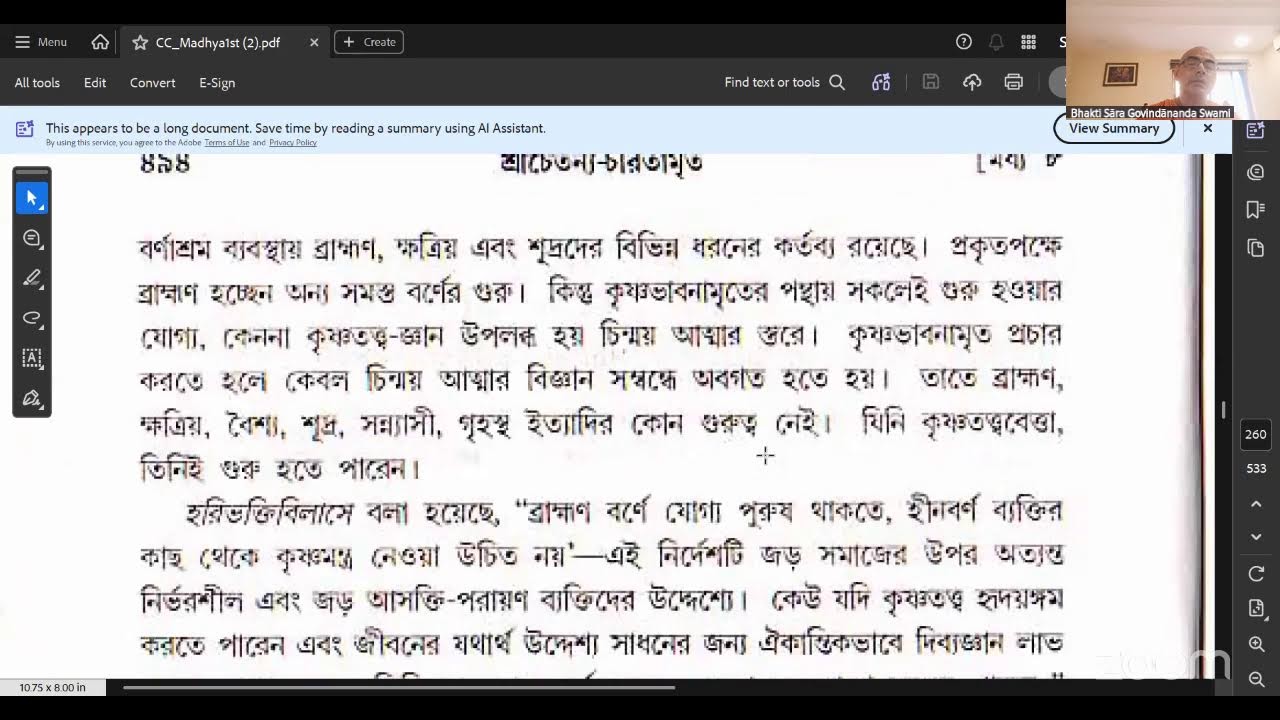
Task: Show the Comments panel icon
Action: 1256,172
